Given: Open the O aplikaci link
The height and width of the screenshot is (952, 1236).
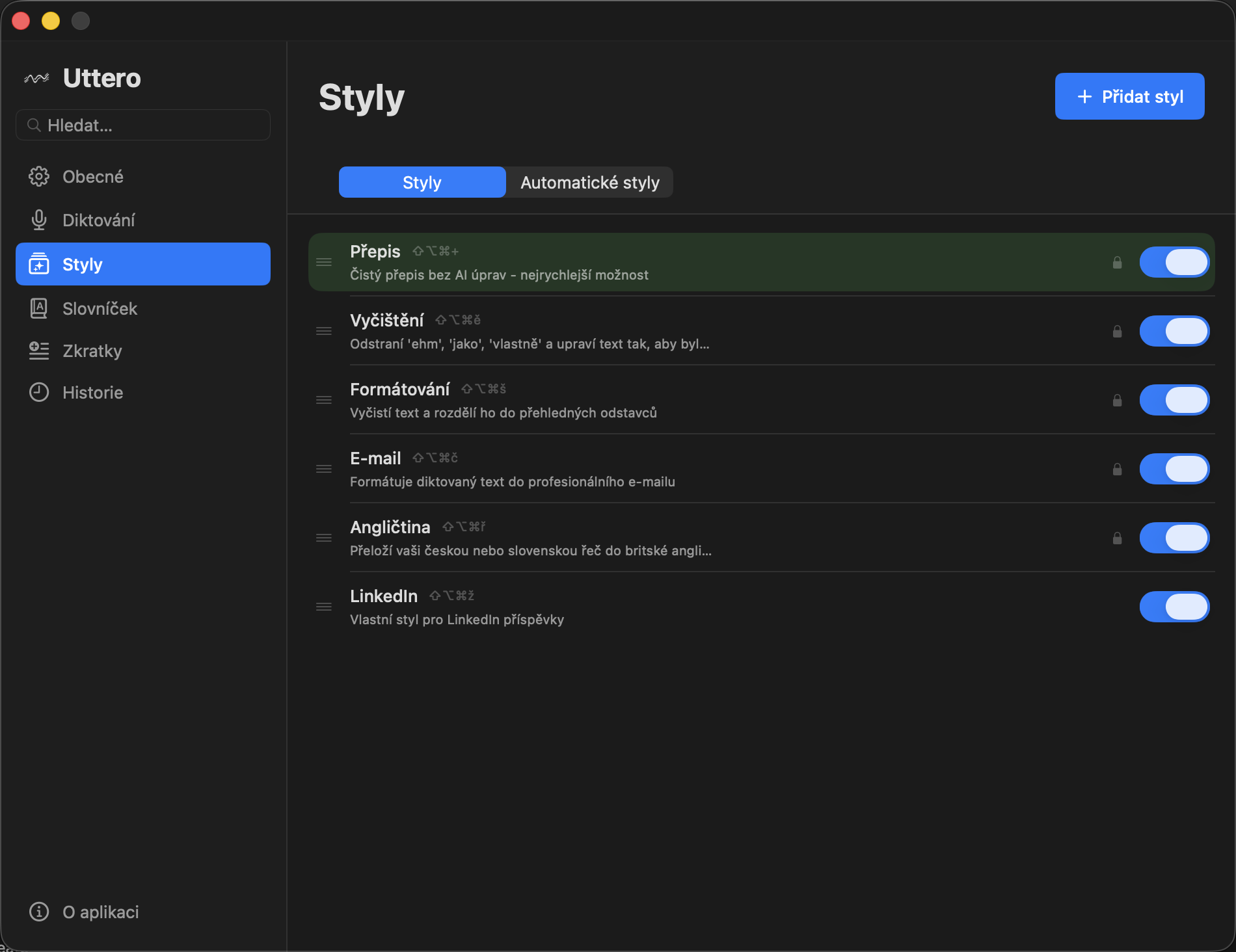Looking at the screenshot, I should point(83,912).
